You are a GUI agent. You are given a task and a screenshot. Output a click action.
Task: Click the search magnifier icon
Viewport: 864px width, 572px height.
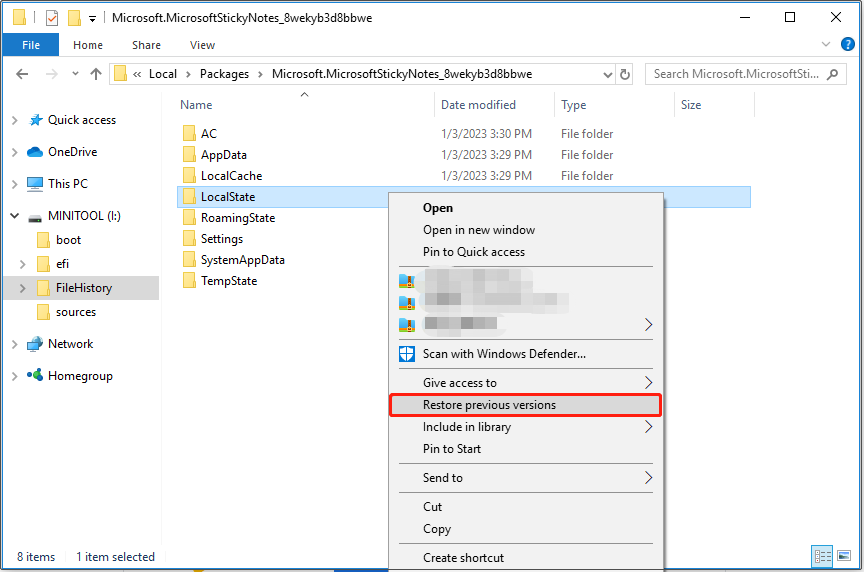tap(832, 74)
